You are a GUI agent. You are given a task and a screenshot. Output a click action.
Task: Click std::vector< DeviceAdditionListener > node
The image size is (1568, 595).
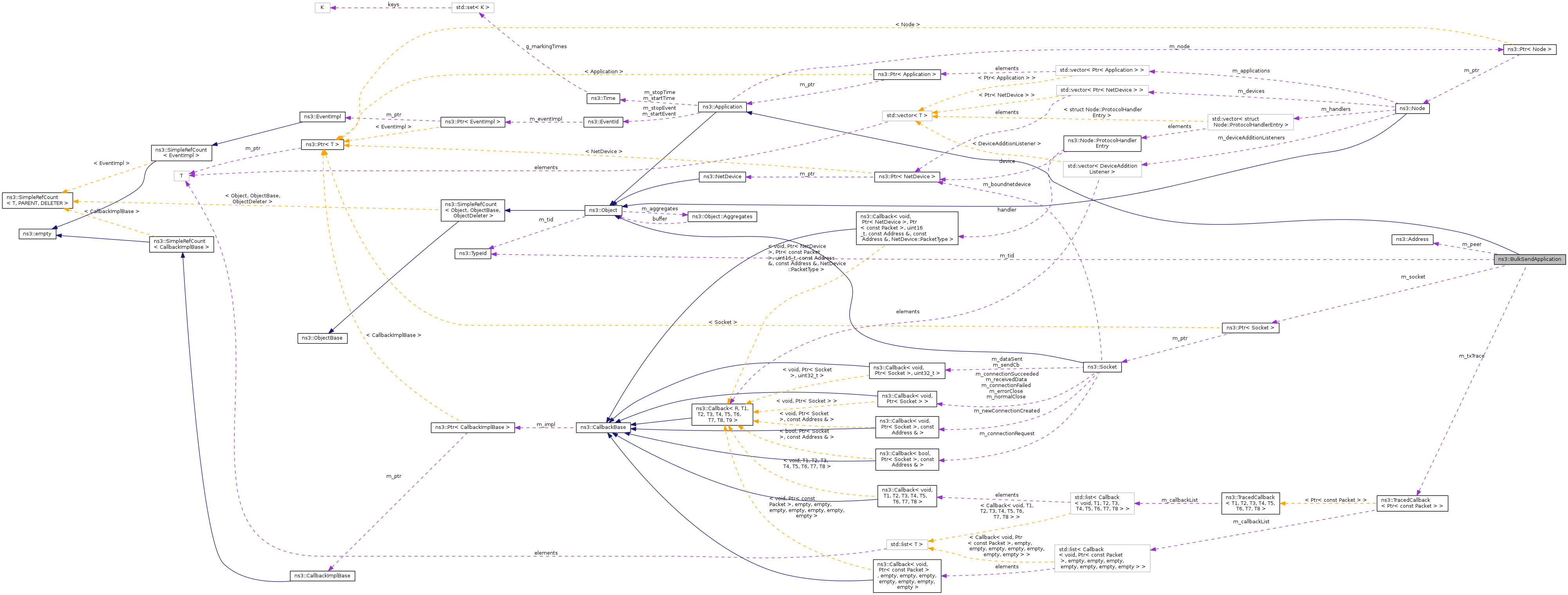(1102, 169)
